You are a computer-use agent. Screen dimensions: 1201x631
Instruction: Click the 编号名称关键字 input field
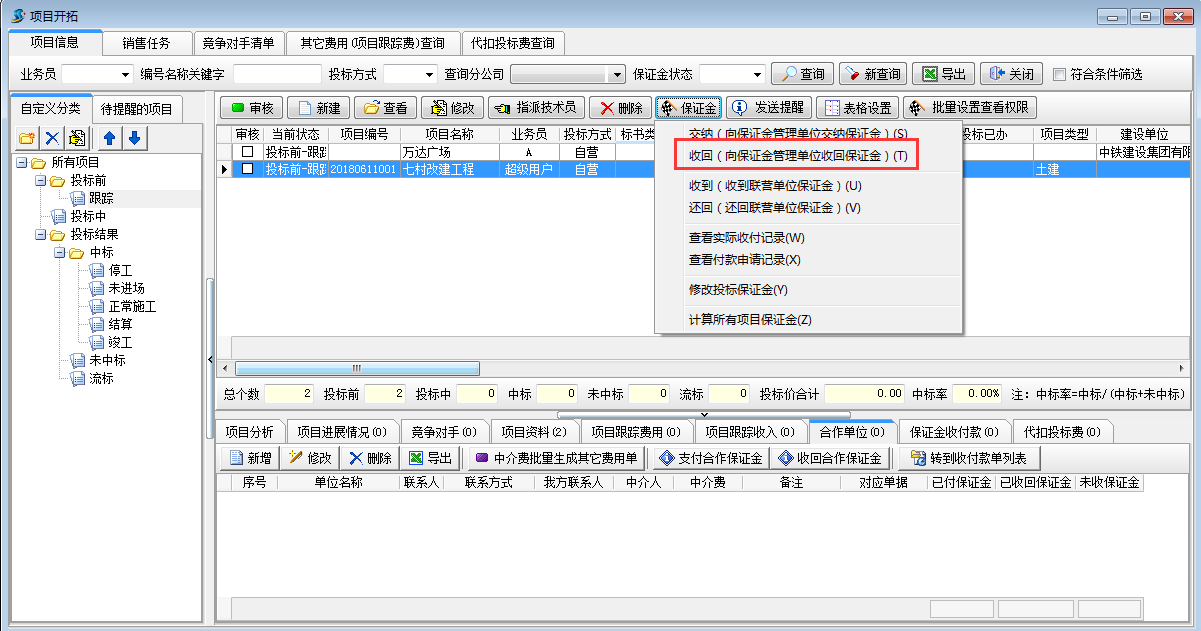point(277,74)
